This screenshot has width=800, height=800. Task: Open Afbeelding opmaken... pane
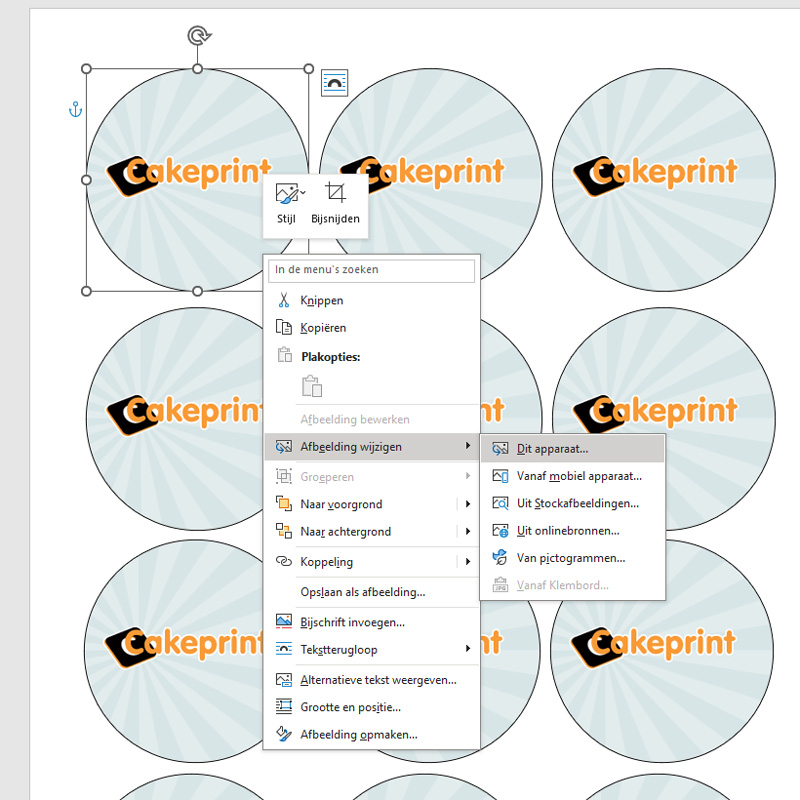coord(371,734)
